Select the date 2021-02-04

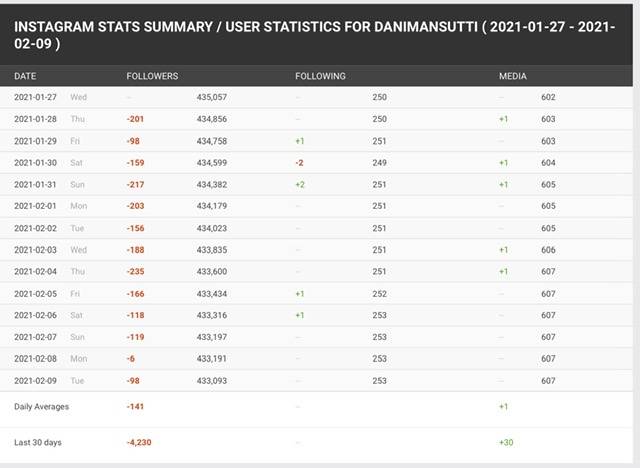coord(35,271)
